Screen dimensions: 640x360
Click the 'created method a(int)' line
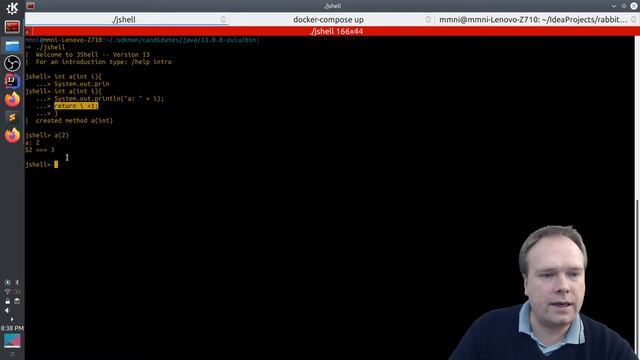pos(74,121)
